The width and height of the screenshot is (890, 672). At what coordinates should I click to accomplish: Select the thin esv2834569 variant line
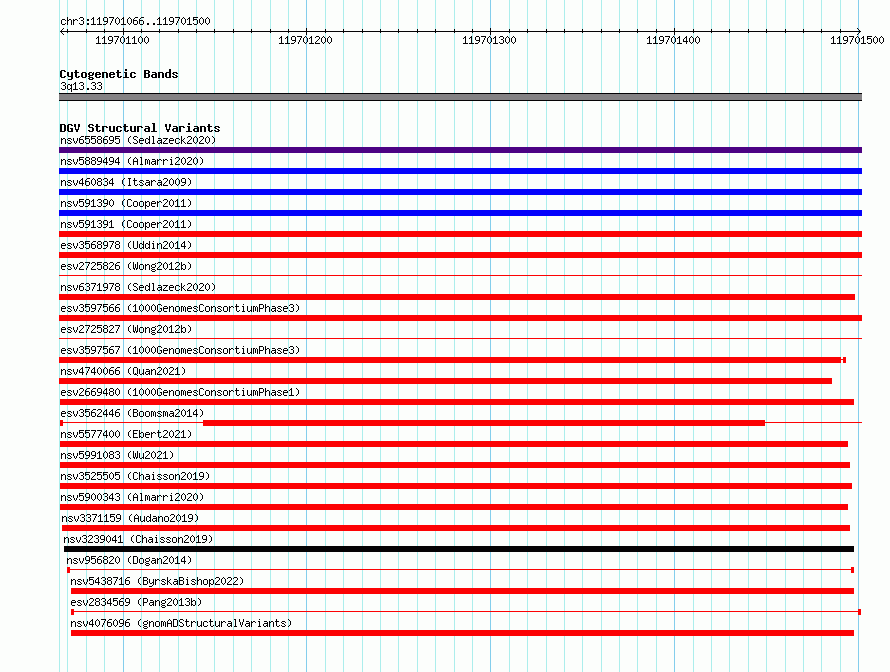click(466, 612)
